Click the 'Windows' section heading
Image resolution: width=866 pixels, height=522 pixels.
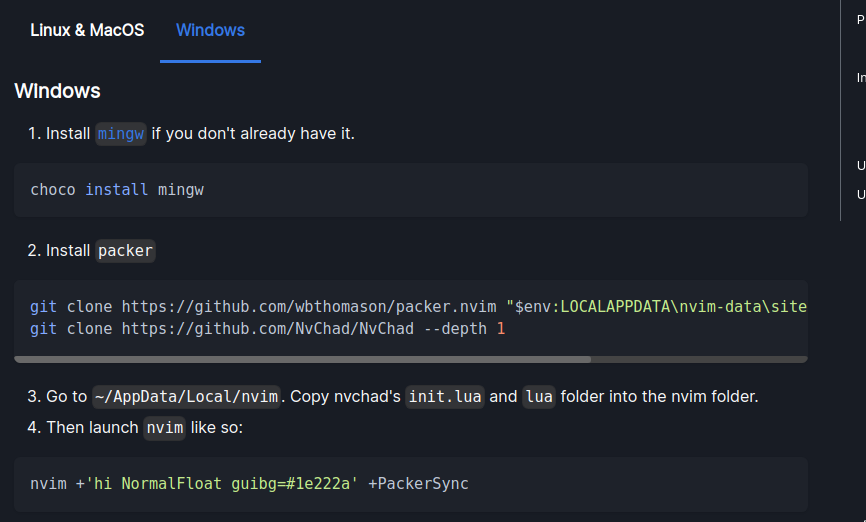tap(57, 91)
